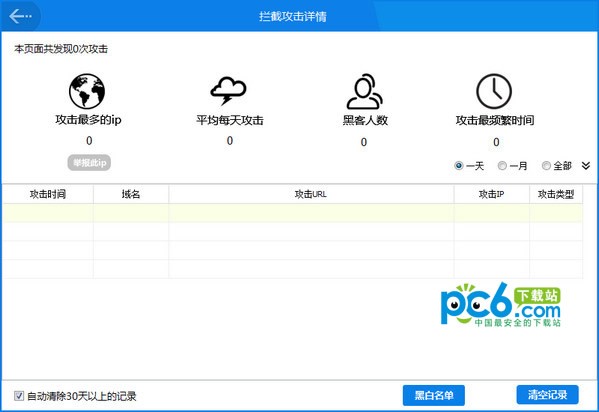
Task: Expand the double-chevron collapse arrow
Action: 586,165
